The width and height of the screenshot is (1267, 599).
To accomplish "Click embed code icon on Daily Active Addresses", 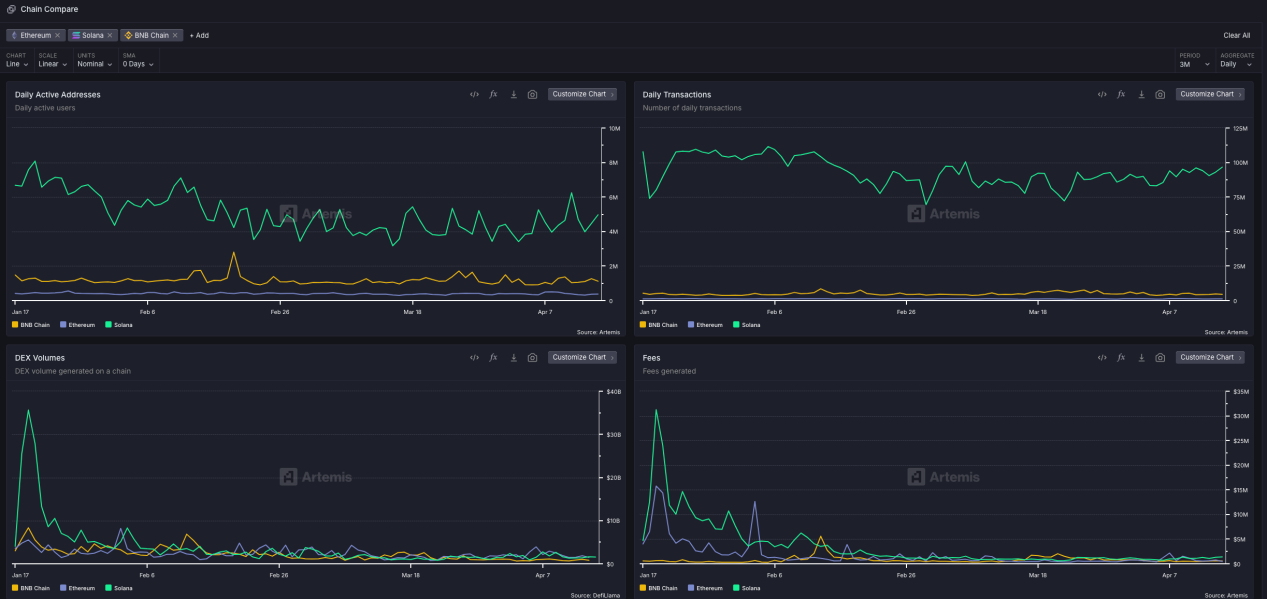I will click(474, 94).
